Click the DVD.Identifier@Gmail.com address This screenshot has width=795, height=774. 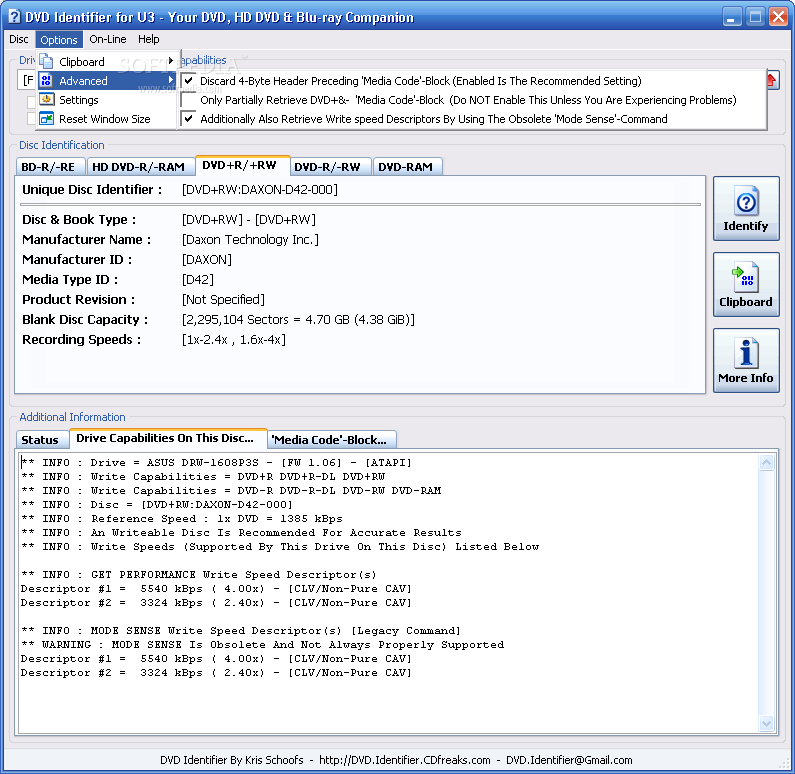tap(569, 760)
